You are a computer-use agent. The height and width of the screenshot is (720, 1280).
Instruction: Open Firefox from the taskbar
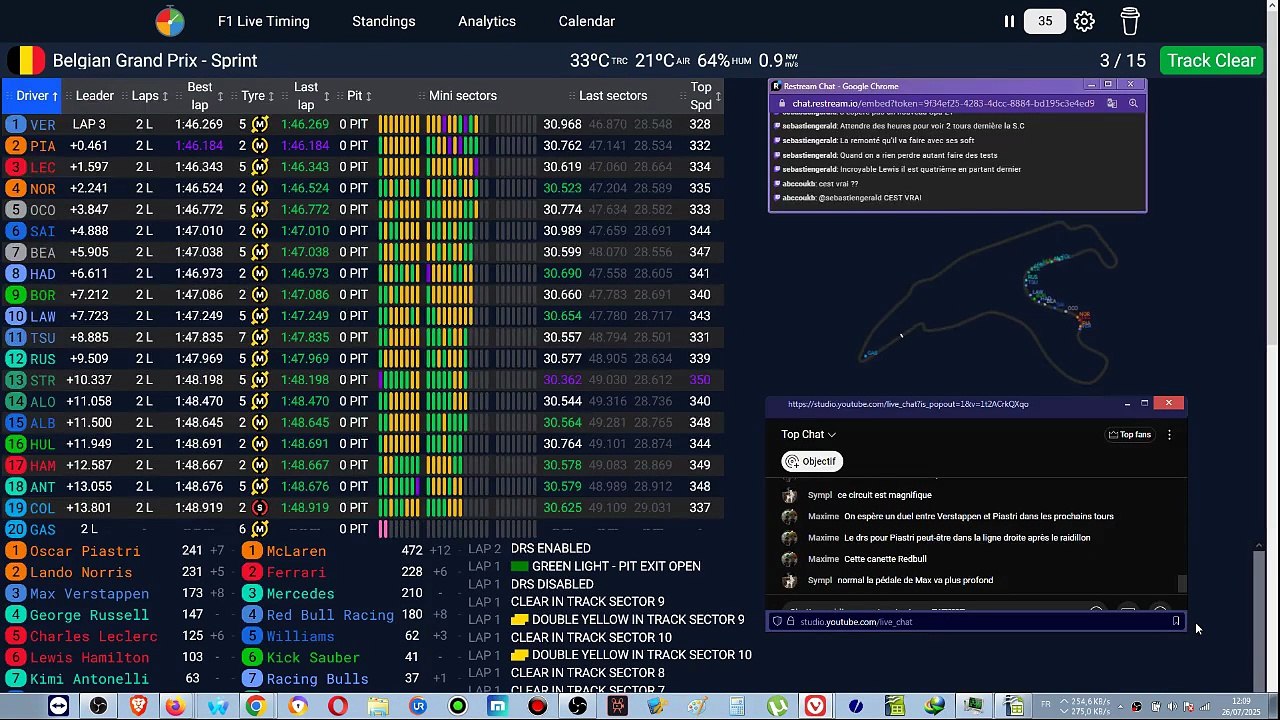[175, 707]
